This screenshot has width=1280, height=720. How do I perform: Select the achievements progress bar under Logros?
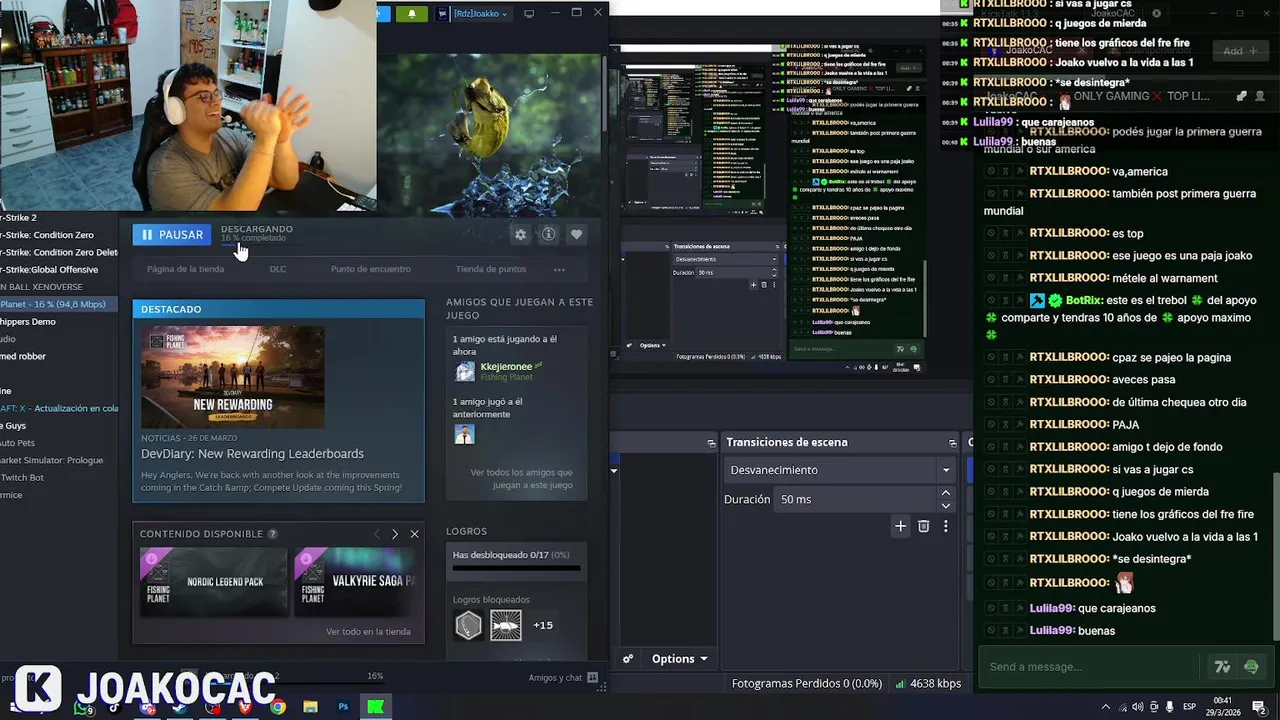(516, 568)
